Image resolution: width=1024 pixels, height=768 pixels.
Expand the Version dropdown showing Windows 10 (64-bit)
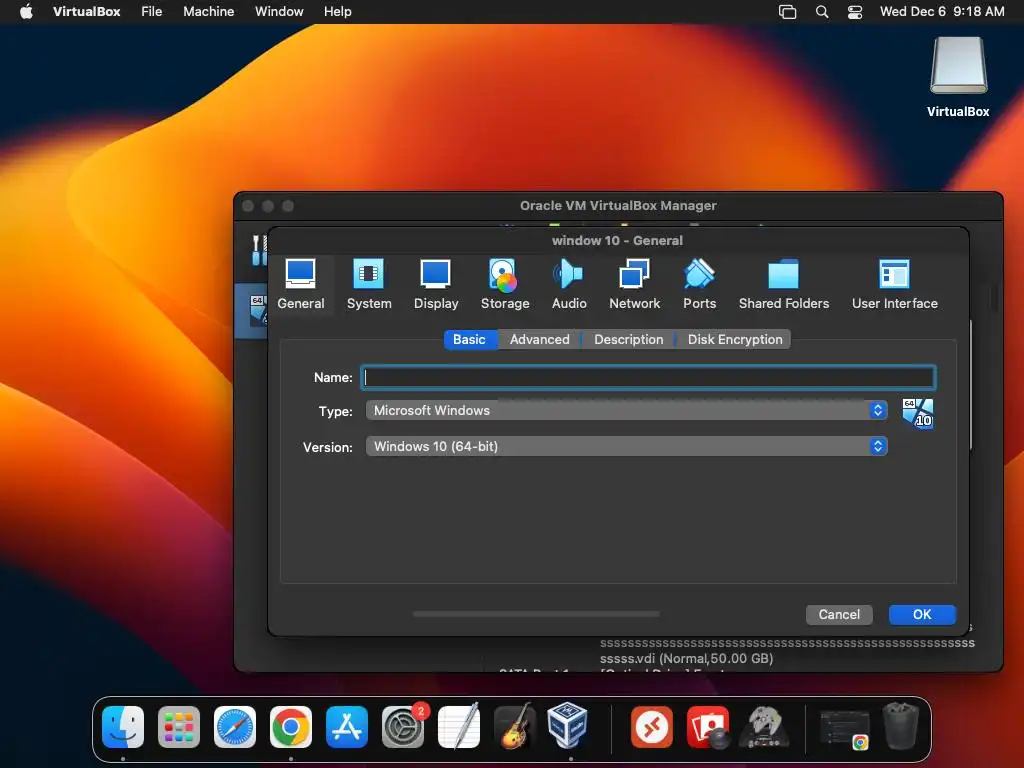tap(626, 446)
